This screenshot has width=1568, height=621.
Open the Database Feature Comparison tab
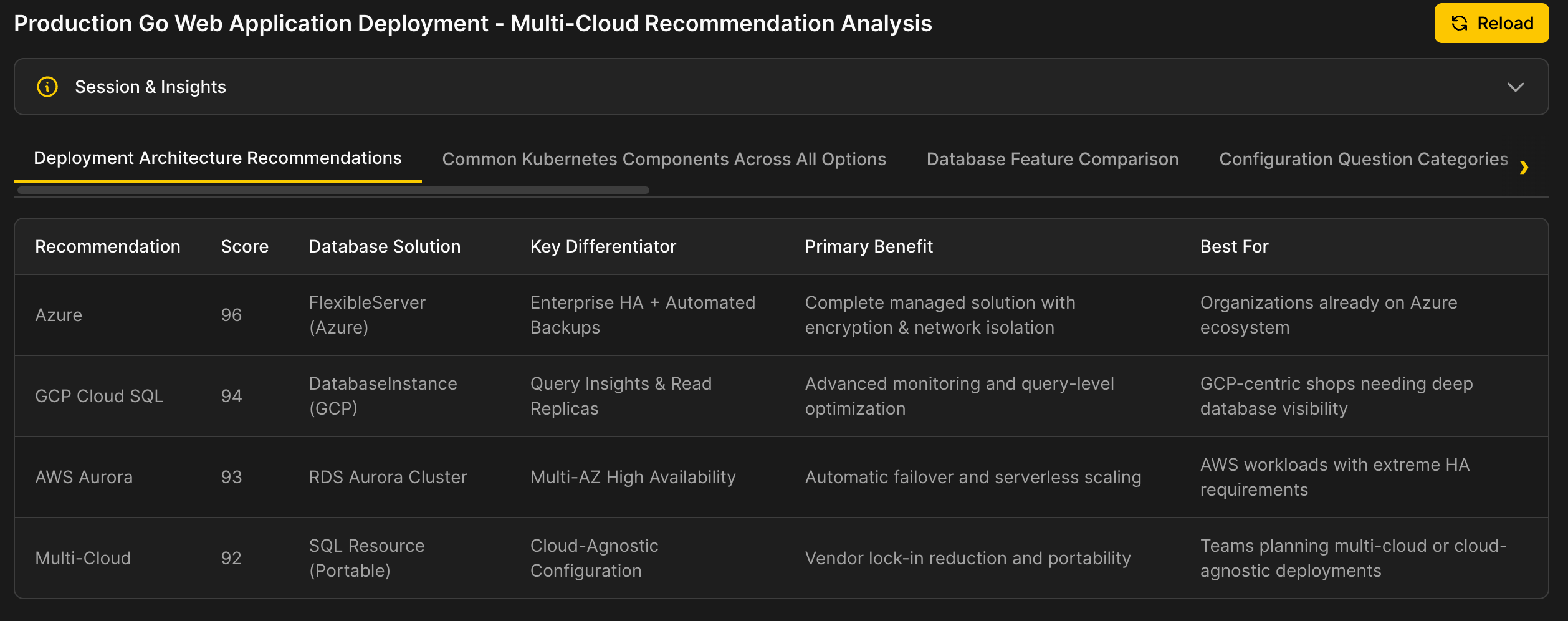point(1052,159)
